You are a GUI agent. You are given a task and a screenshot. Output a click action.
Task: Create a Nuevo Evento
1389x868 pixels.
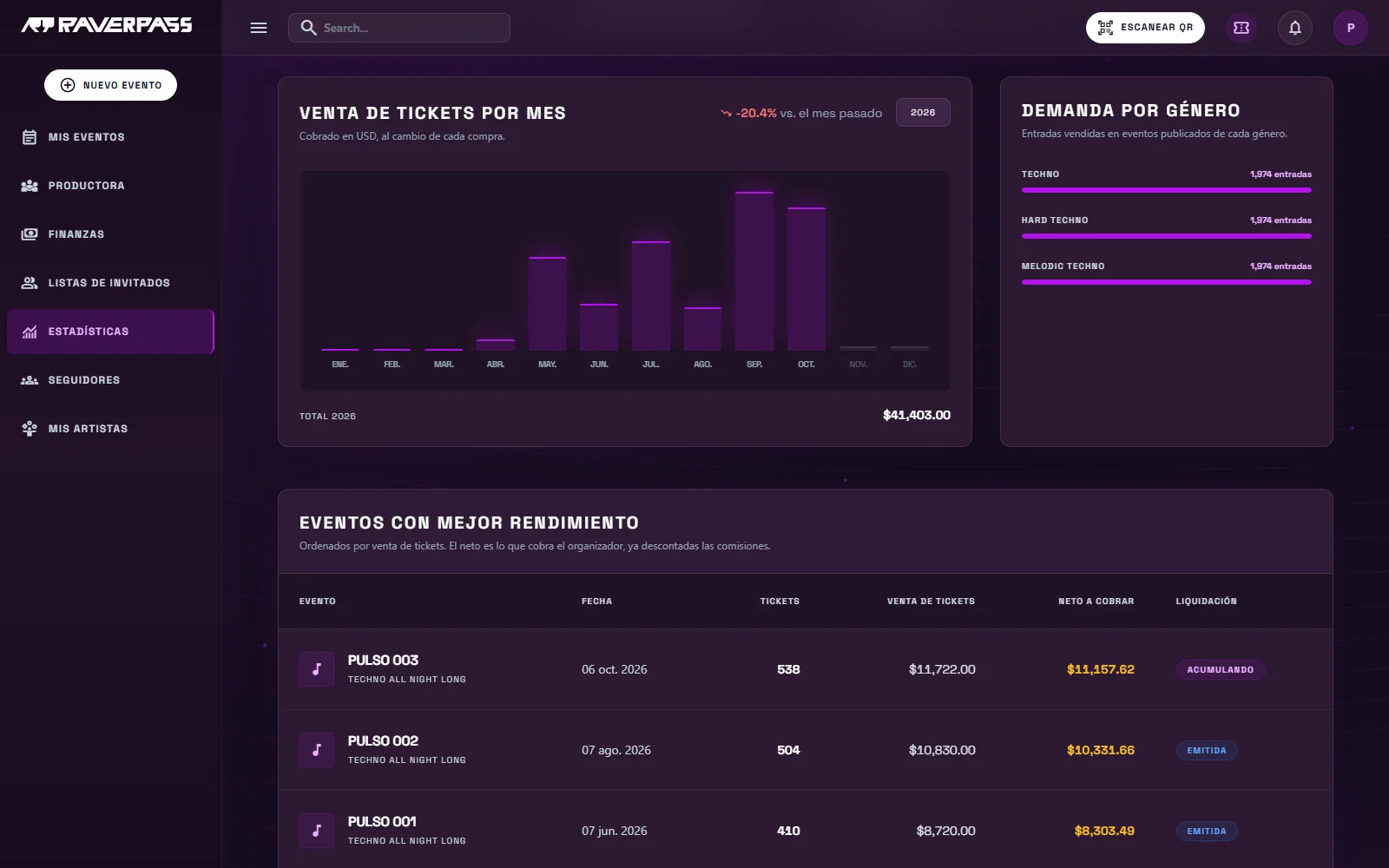click(x=110, y=85)
